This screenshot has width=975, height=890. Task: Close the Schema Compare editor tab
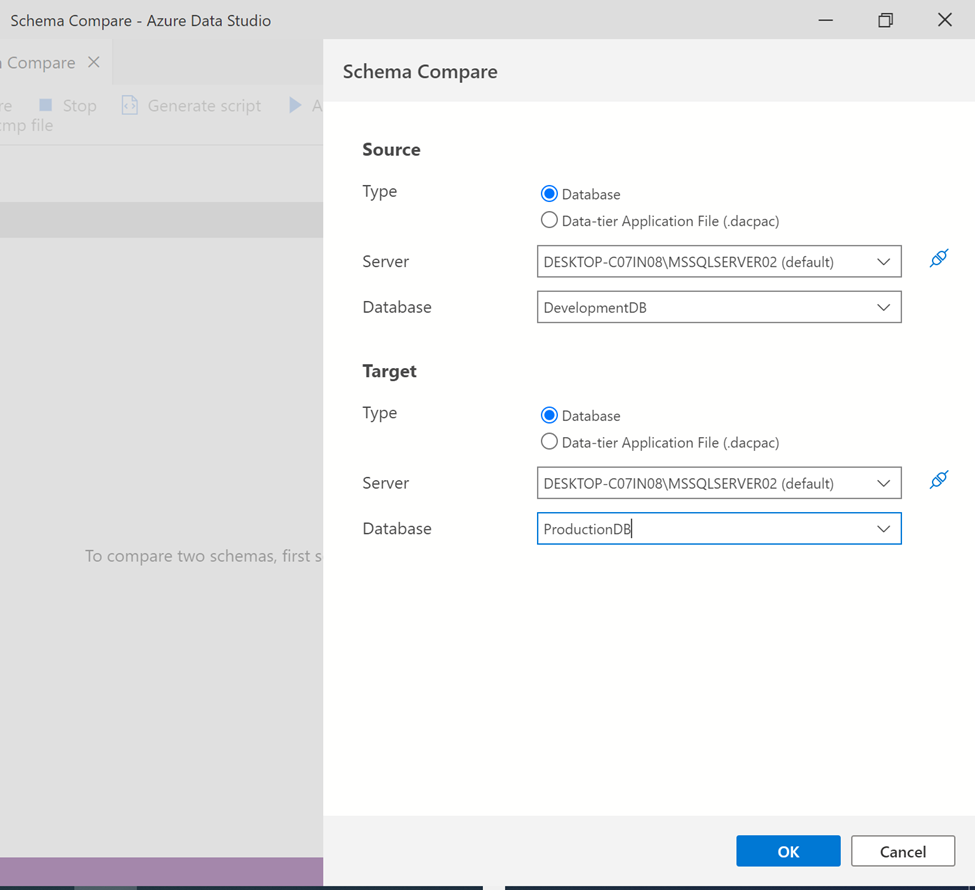[94, 62]
